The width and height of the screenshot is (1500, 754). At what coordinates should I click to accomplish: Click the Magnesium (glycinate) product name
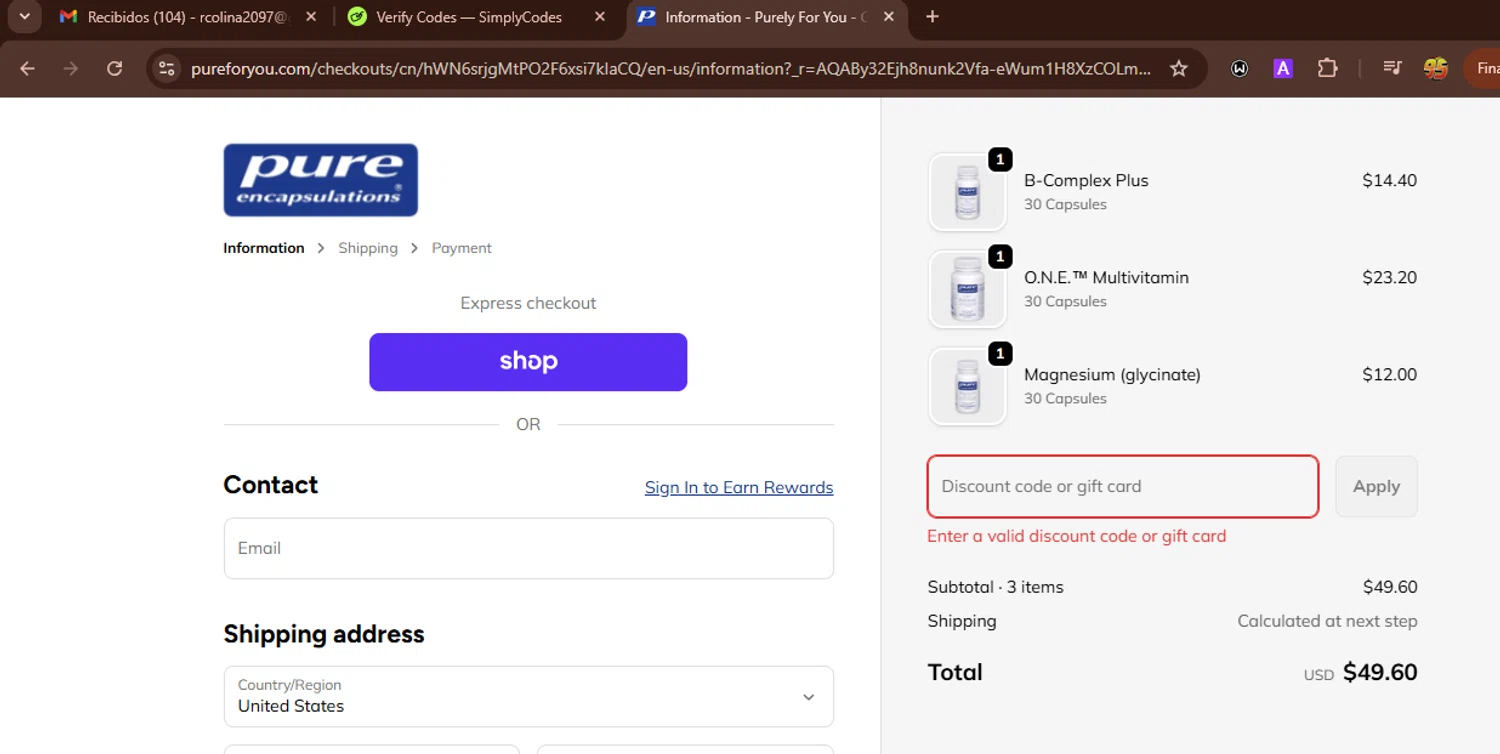(x=1112, y=374)
